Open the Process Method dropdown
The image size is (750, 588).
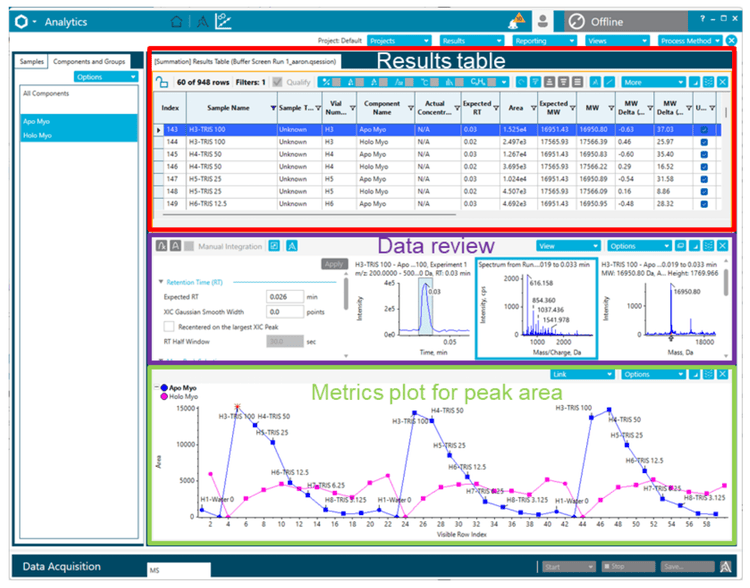click(x=690, y=41)
